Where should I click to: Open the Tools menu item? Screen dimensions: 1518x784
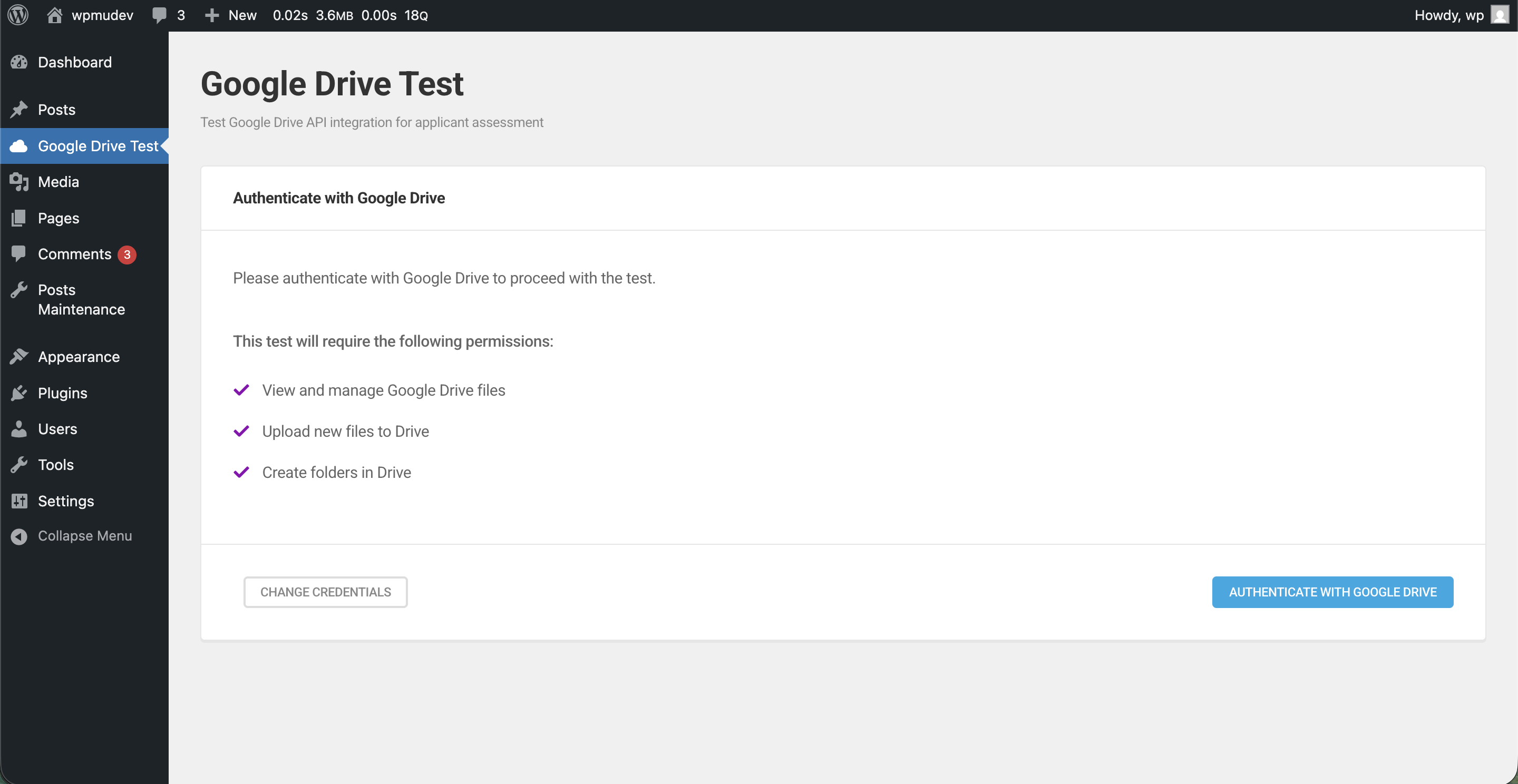pos(84,465)
